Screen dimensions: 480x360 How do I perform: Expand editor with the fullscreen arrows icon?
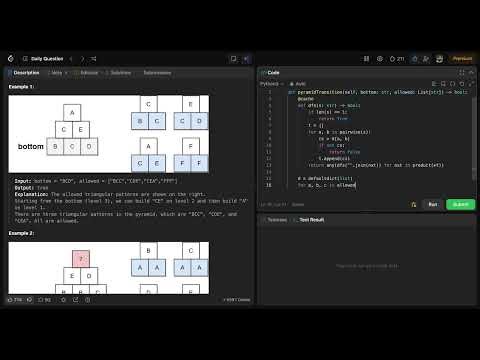pos(471,84)
